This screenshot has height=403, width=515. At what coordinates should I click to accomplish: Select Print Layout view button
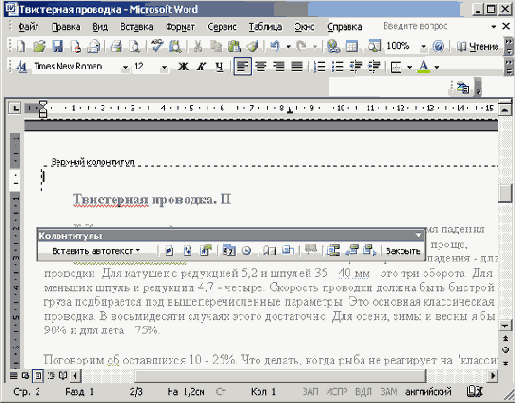[x=38, y=376]
